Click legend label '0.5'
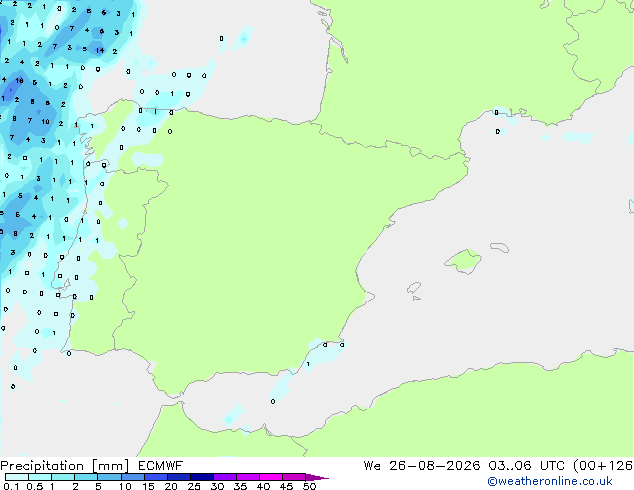Image resolution: width=634 pixels, height=490 pixels. click(35, 486)
